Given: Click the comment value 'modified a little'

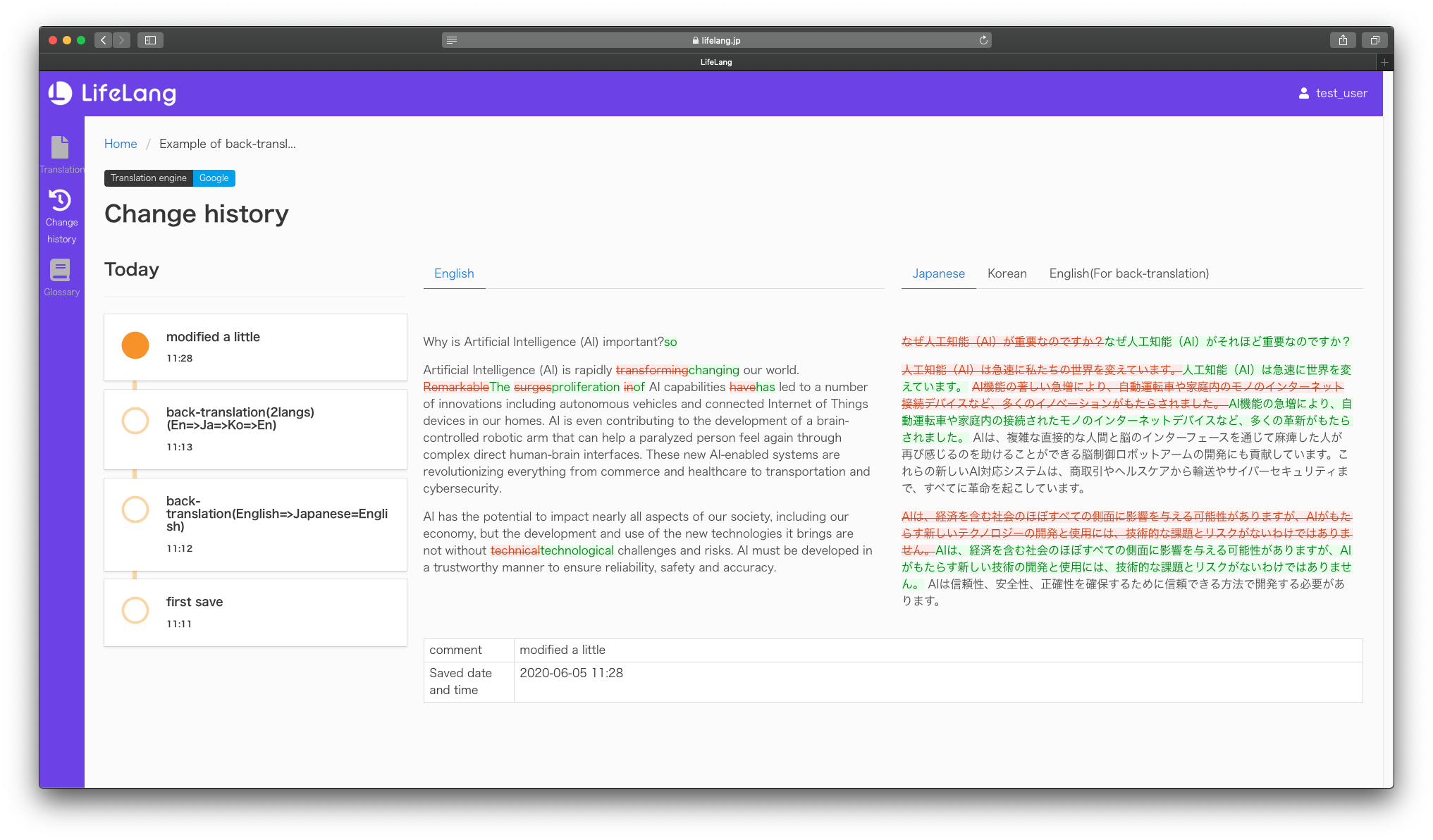Looking at the screenshot, I should coord(562,650).
